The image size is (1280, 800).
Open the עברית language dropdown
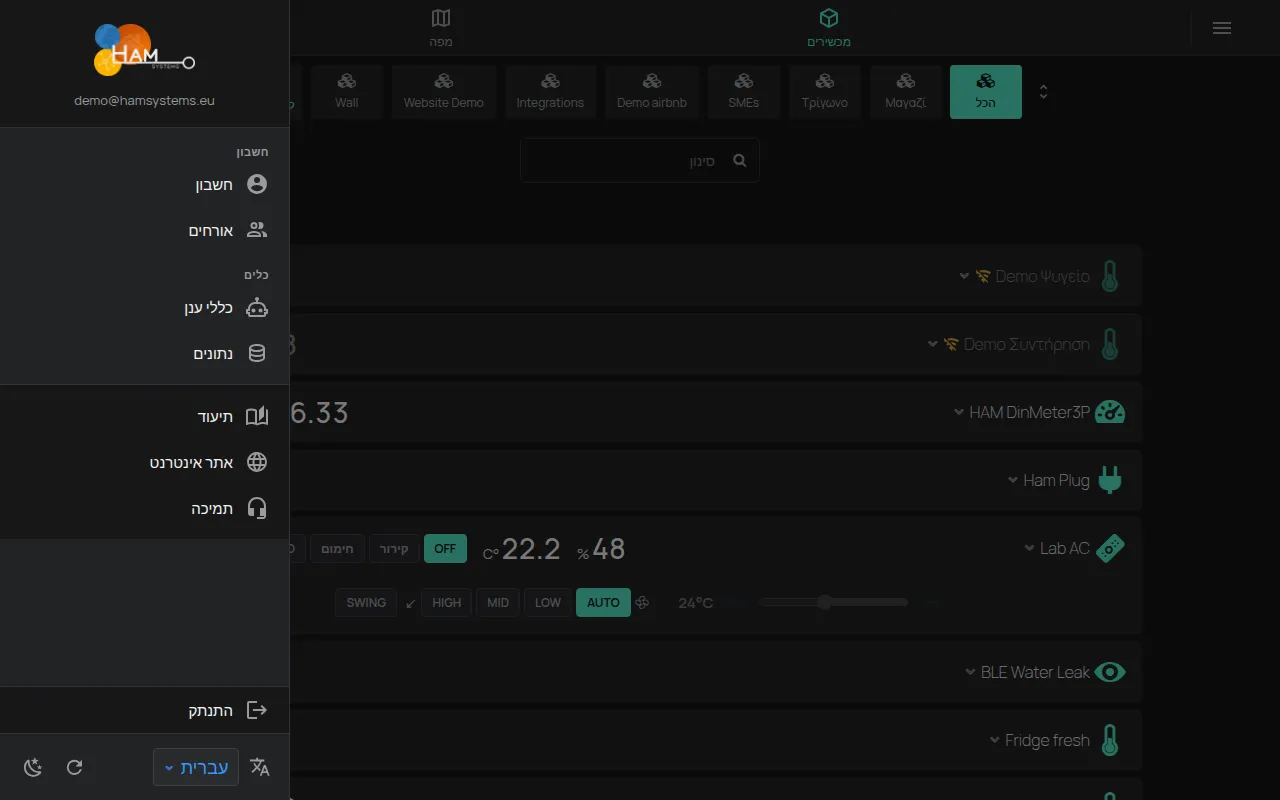click(x=196, y=767)
